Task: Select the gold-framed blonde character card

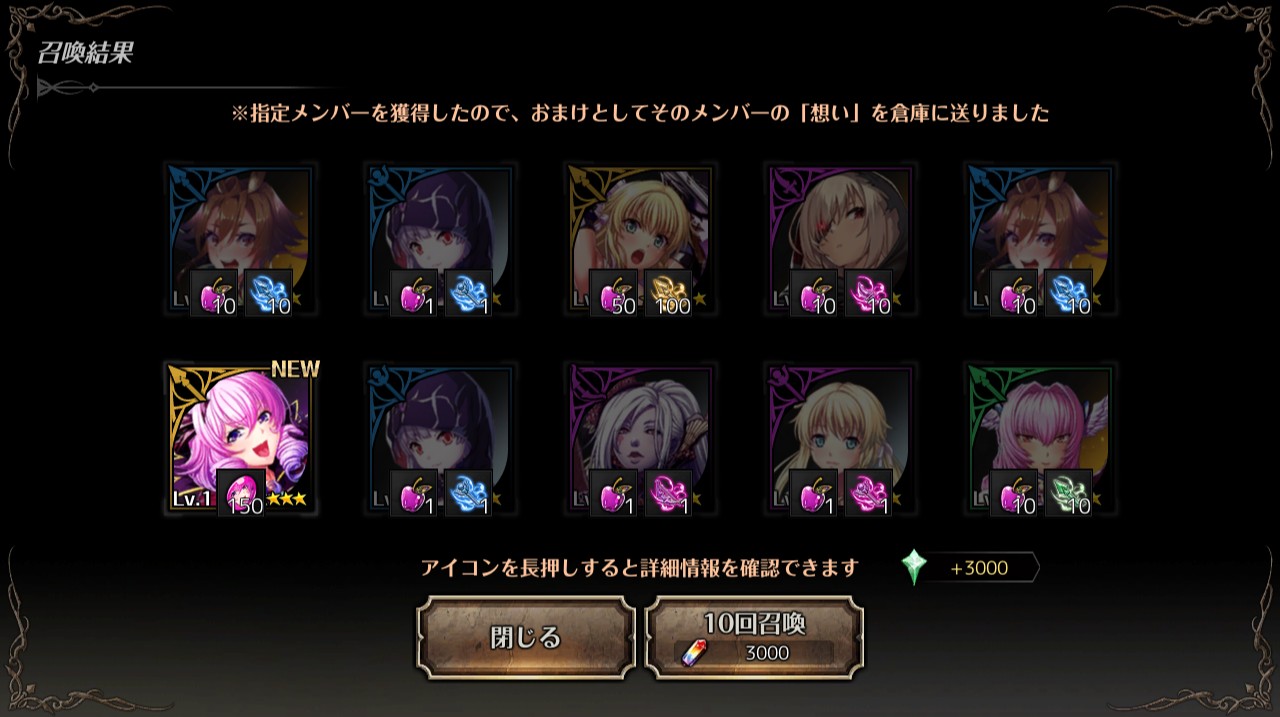Action: click(x=641, y=240)
